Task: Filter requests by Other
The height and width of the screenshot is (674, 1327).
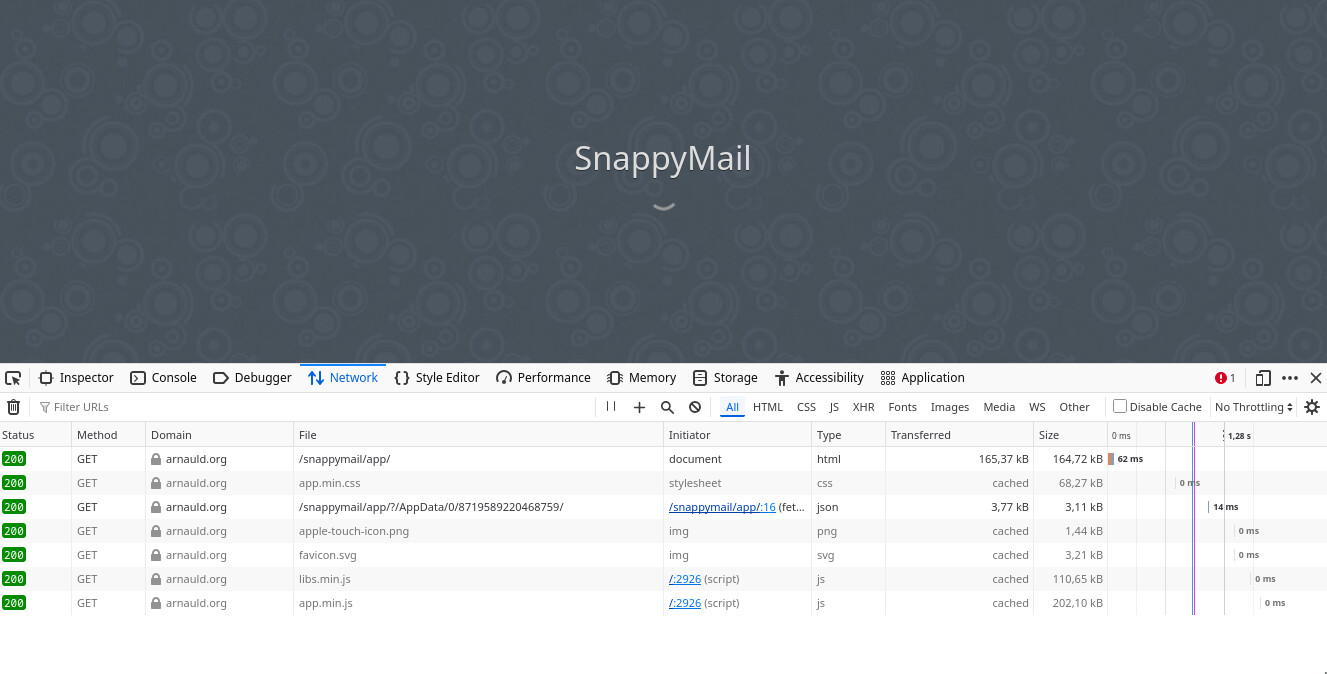Action: [x=1074, y=407]
